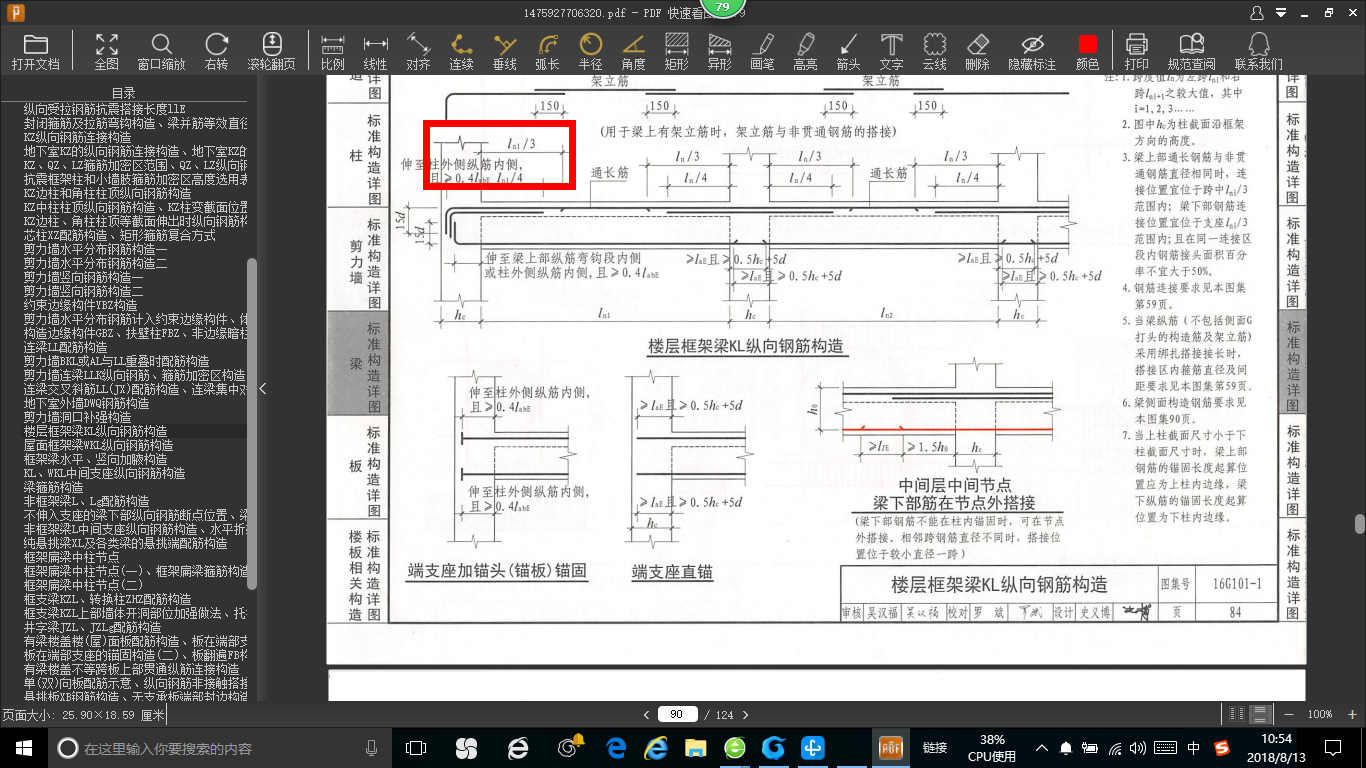The height and width of the screenshot is (768, 1366).
Task: Select the 角度 angle measure tool
Action: click(633, 51)
